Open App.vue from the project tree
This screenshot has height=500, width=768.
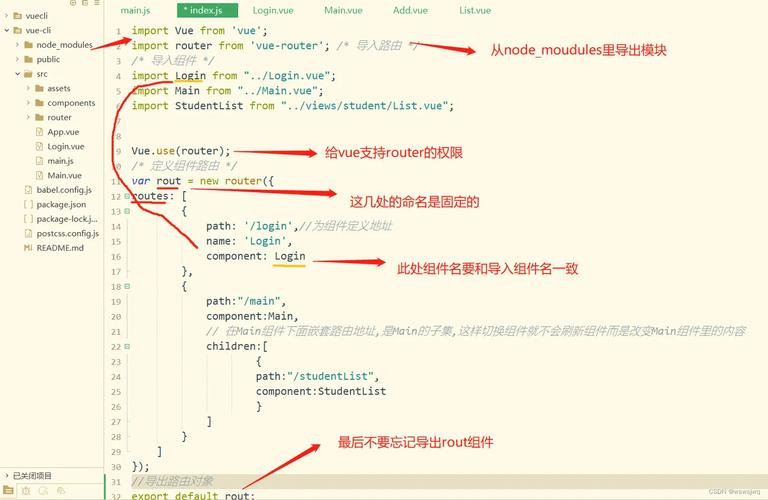point(63,132)
